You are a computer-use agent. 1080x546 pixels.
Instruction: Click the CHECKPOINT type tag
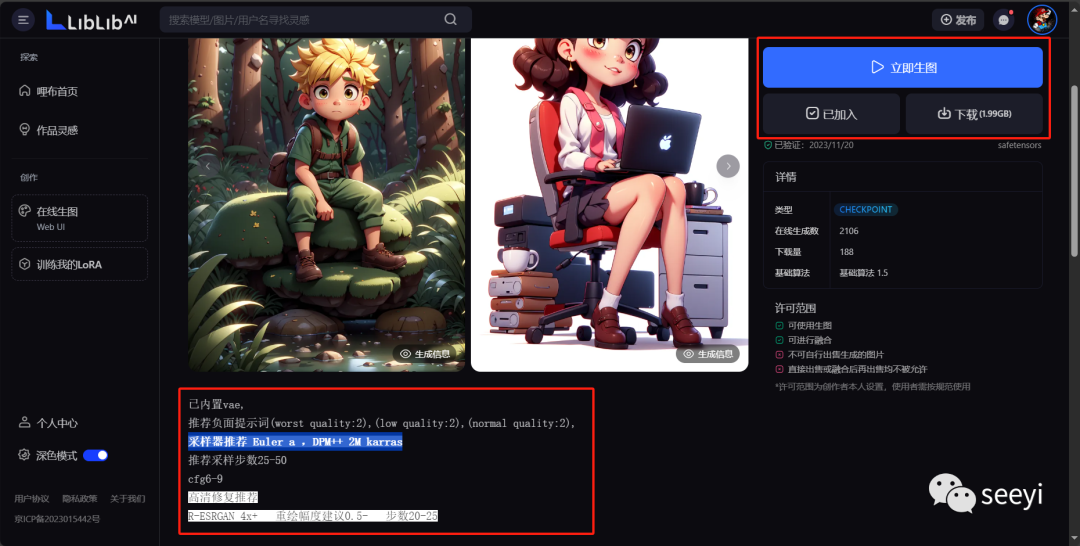click(x=866, y=209)
